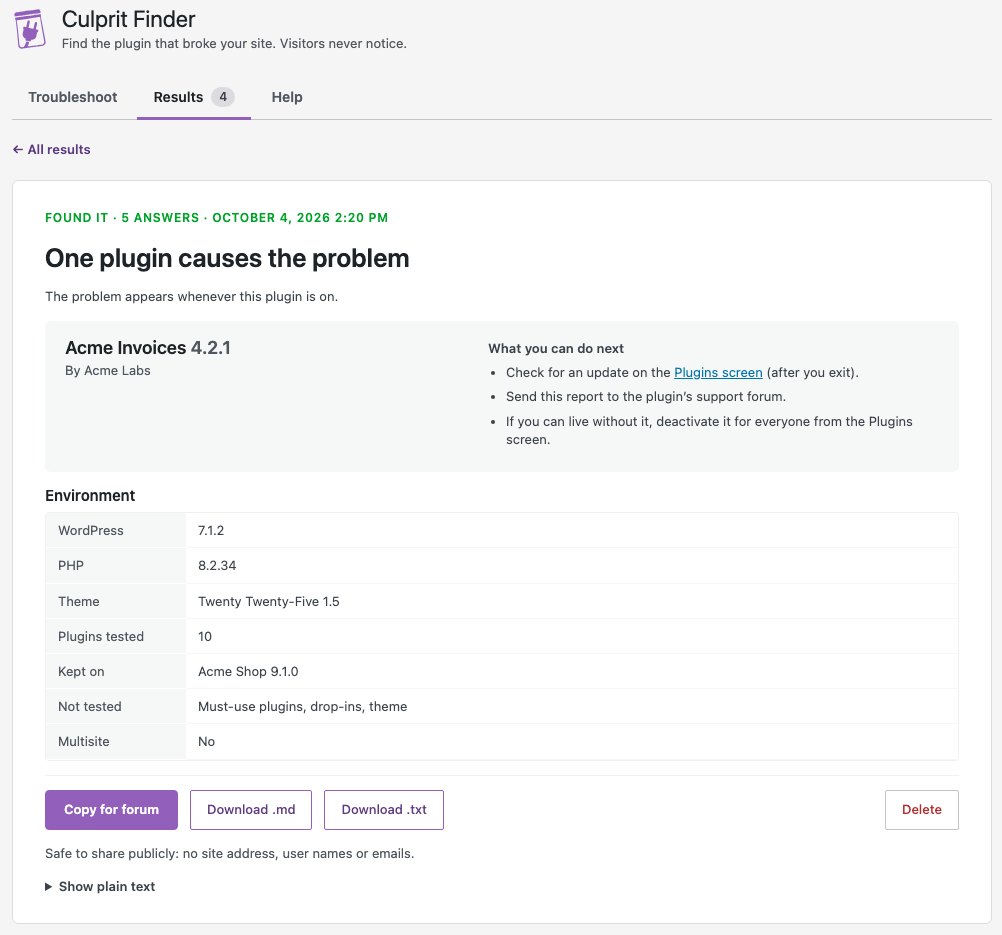The image size is (1002, 935).
Task: Click the What you can do next heading
Action: point(556,348)
